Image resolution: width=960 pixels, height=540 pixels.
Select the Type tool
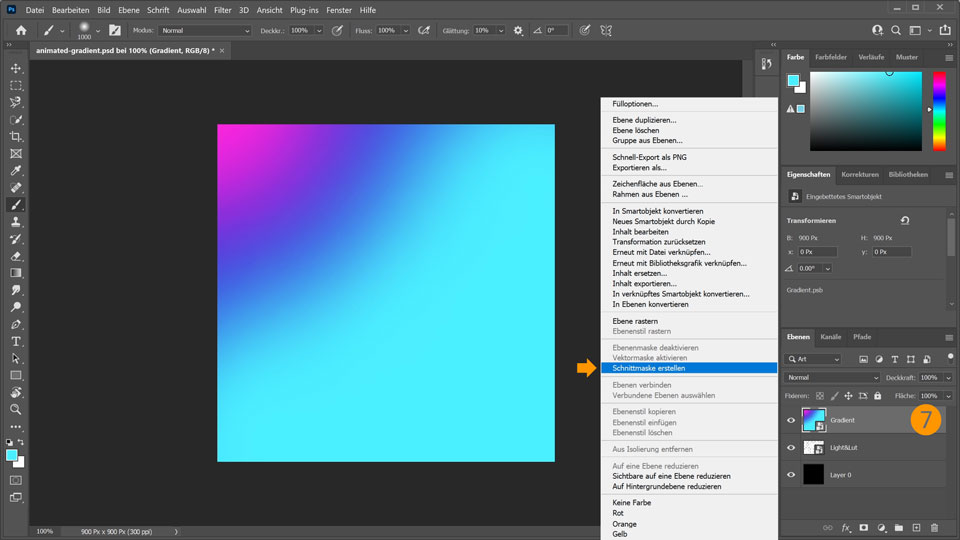point(16,341)
